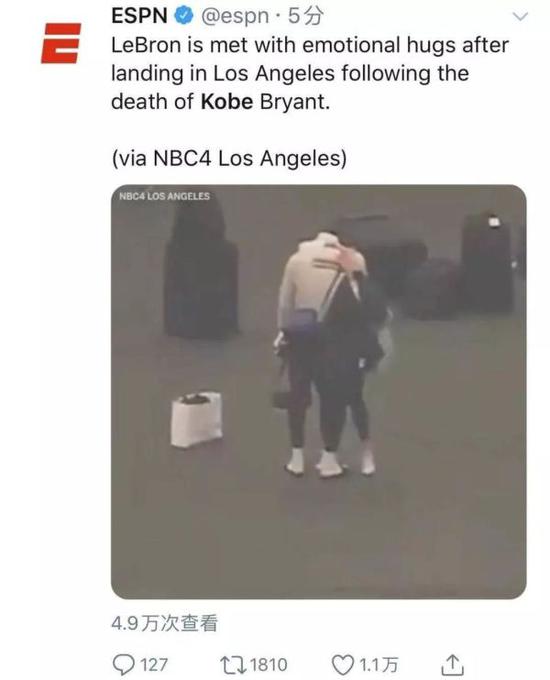View the 1810 retweets count

click(269, 665)
